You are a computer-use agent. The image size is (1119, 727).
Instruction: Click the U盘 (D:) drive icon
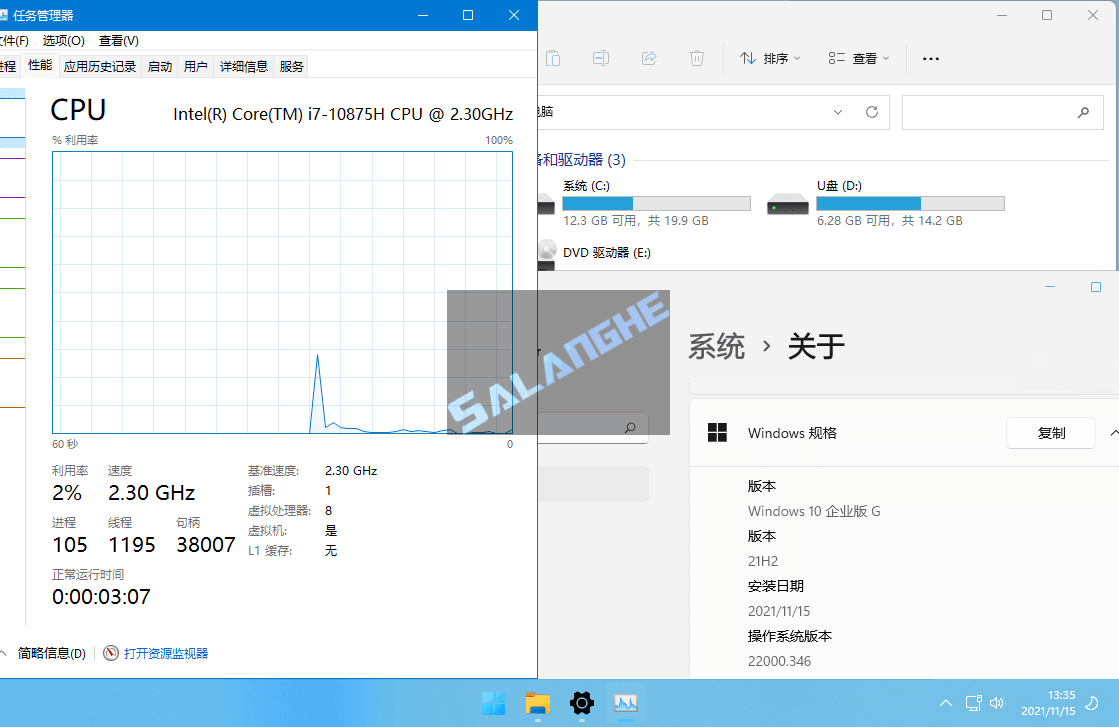[788, 205]
